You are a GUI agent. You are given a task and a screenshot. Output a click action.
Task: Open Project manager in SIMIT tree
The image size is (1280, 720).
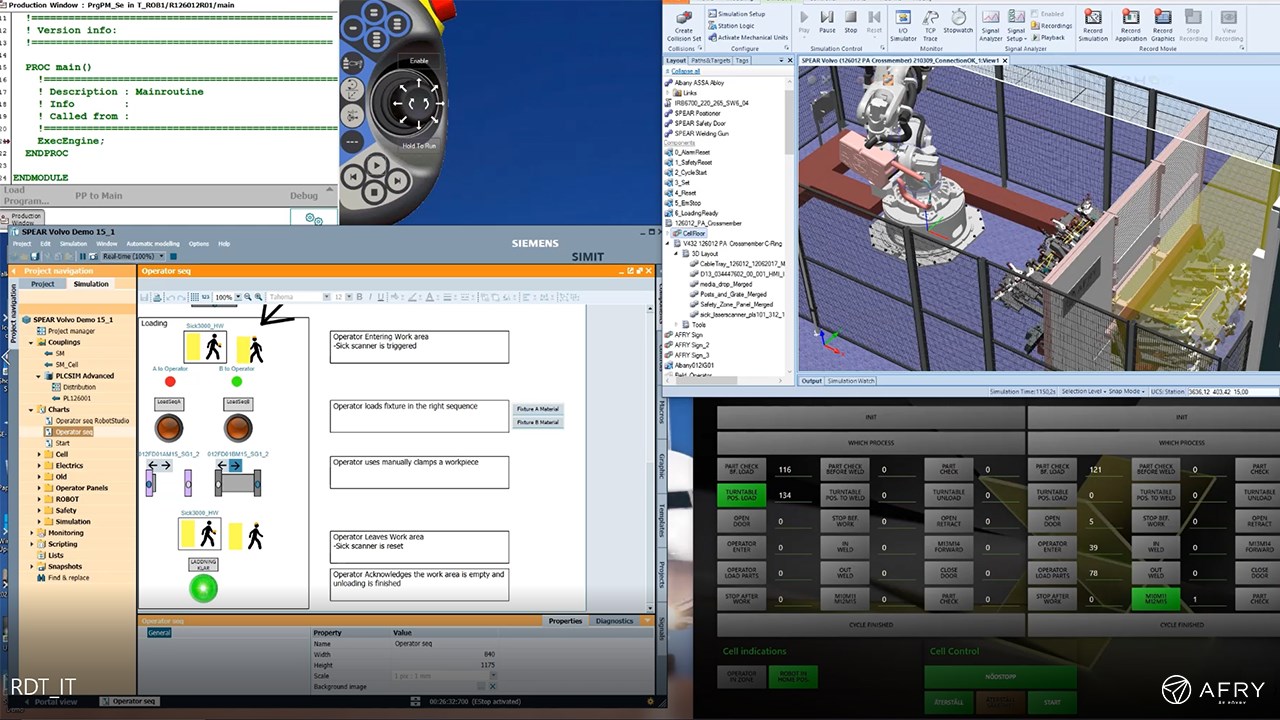click(66, 331)
